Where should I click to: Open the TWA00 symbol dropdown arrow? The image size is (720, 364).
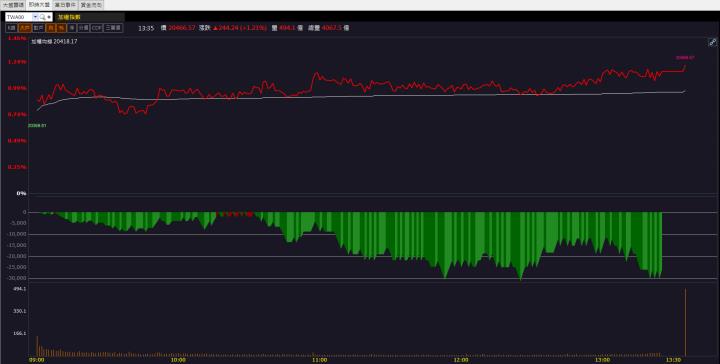coord(35,17)
